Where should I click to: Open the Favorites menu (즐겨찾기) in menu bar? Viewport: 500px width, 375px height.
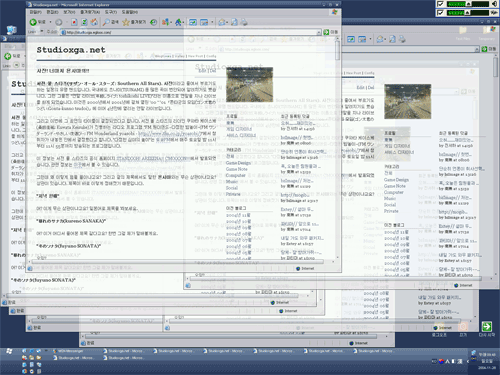click(90, 12)
